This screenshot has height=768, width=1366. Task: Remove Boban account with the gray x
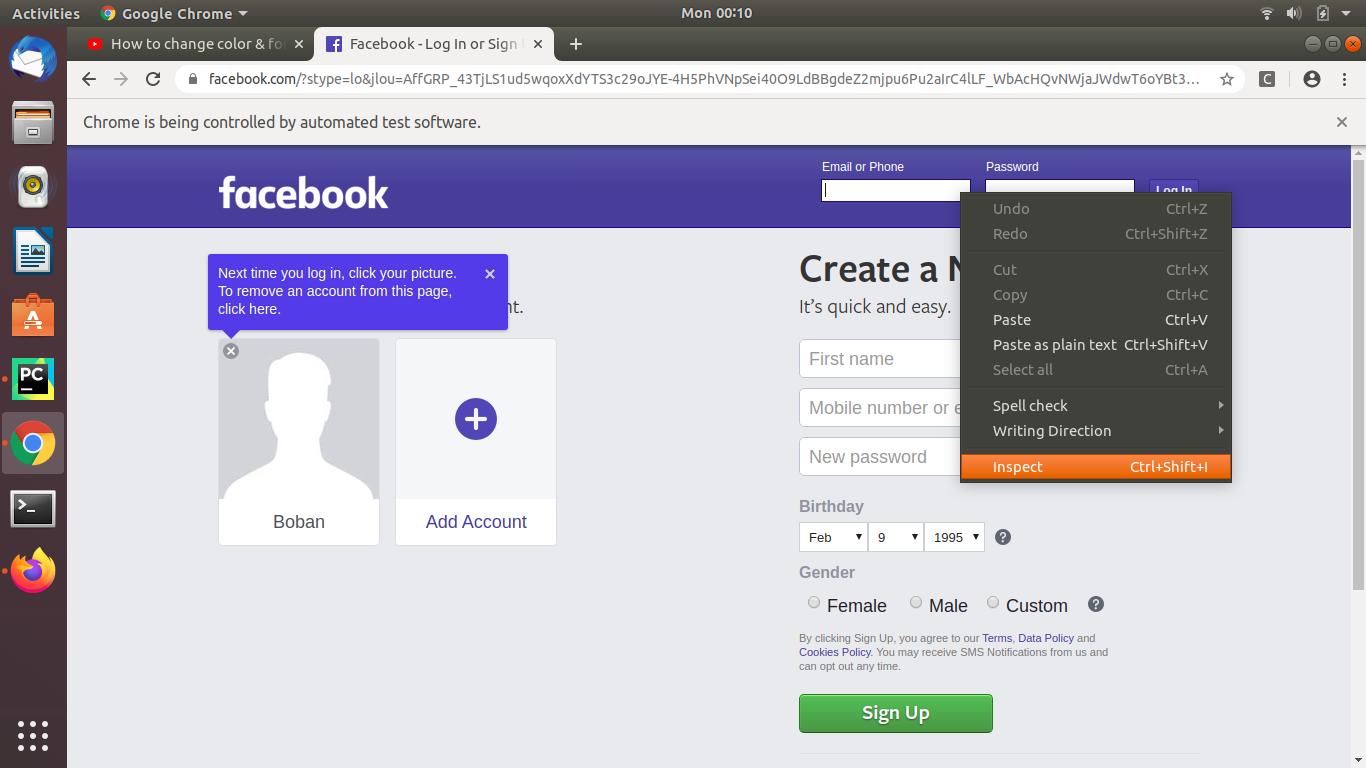(x=231, y=351)
